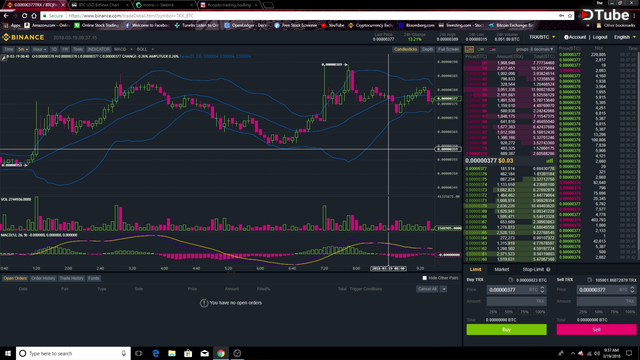
Task: Set sell amount to 100%
Action: pyautogui.click(x=630, y=312)
